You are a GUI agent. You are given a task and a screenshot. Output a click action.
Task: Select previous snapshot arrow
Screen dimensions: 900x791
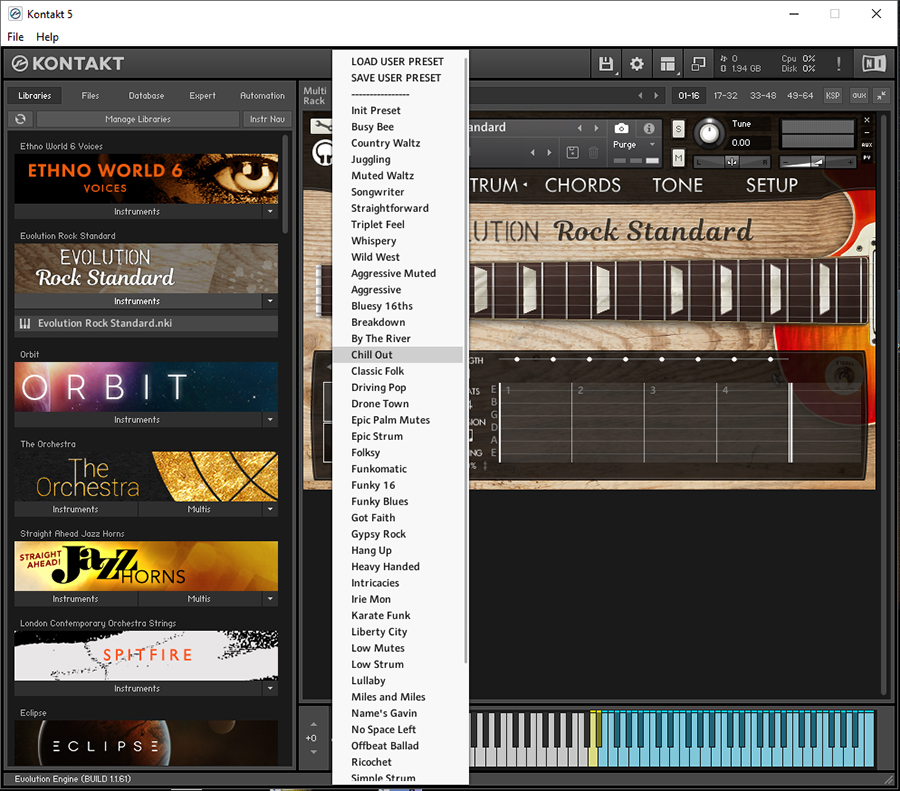533,152
